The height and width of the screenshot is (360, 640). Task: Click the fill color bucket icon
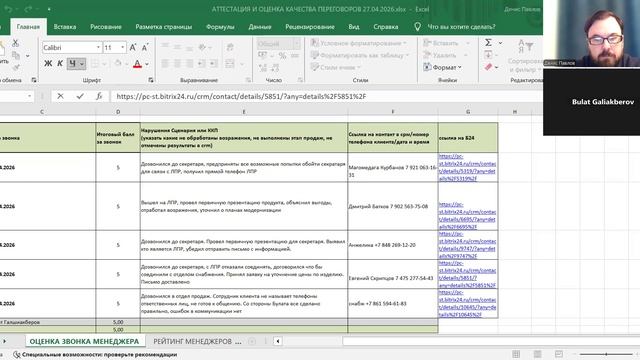coord(118,64)
